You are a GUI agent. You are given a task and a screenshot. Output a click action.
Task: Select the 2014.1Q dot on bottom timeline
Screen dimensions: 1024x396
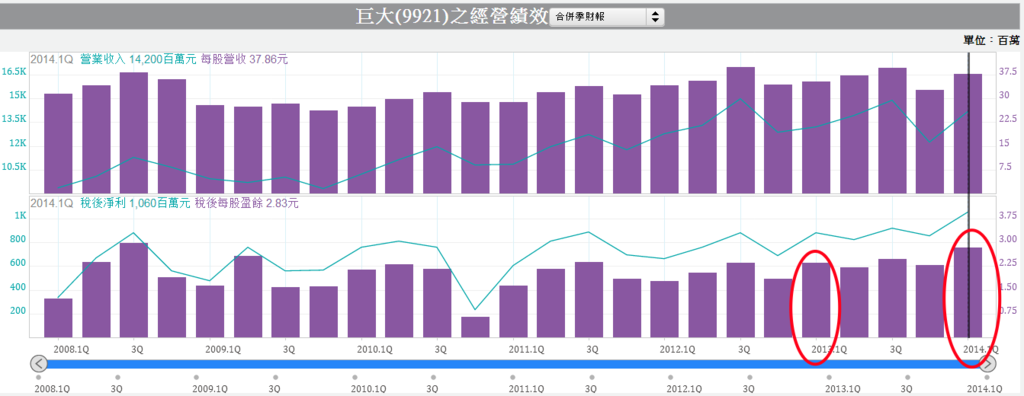pos(987,378)
